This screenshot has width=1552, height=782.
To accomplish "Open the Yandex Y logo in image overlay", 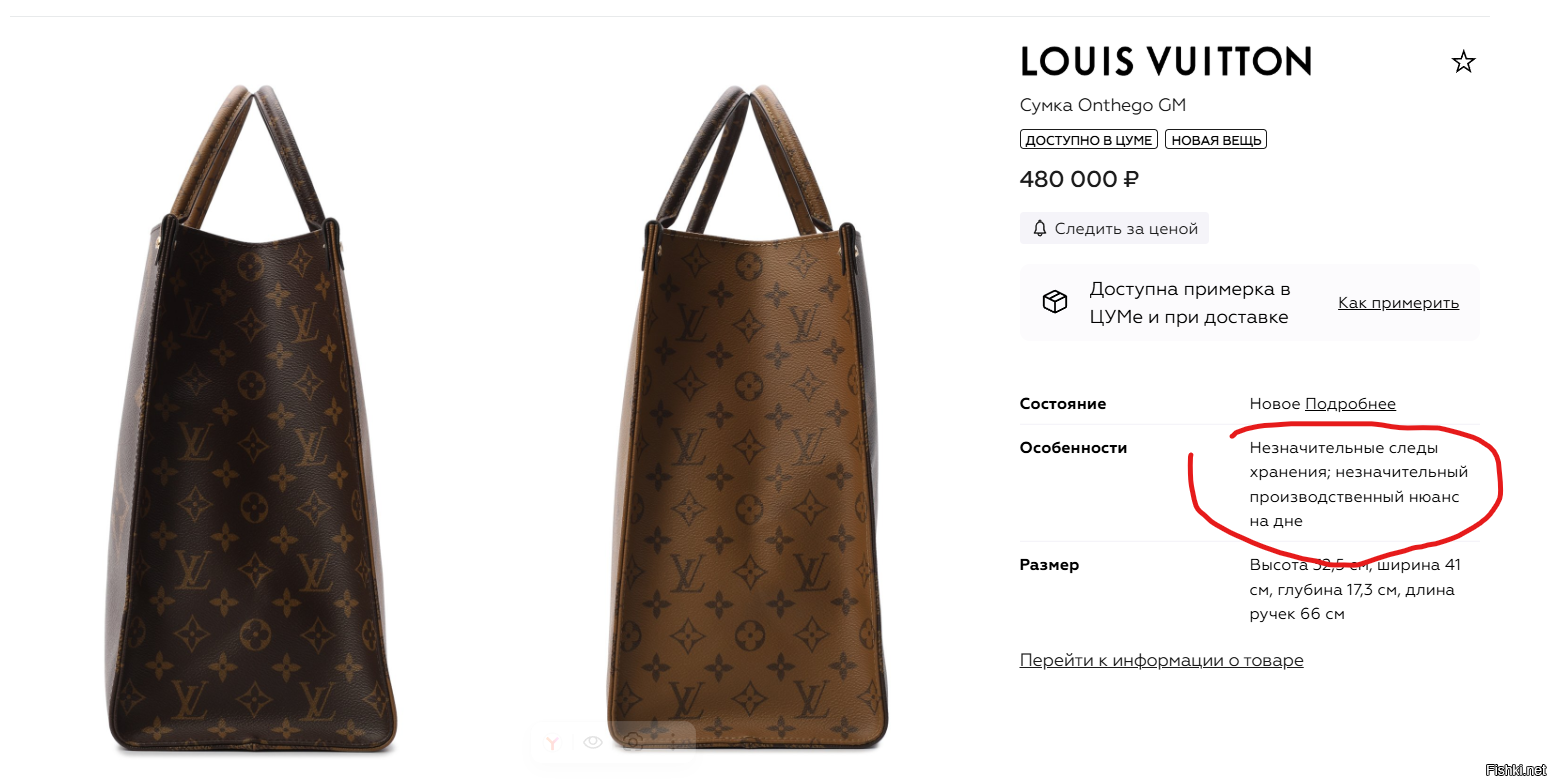I will point(552,742).
